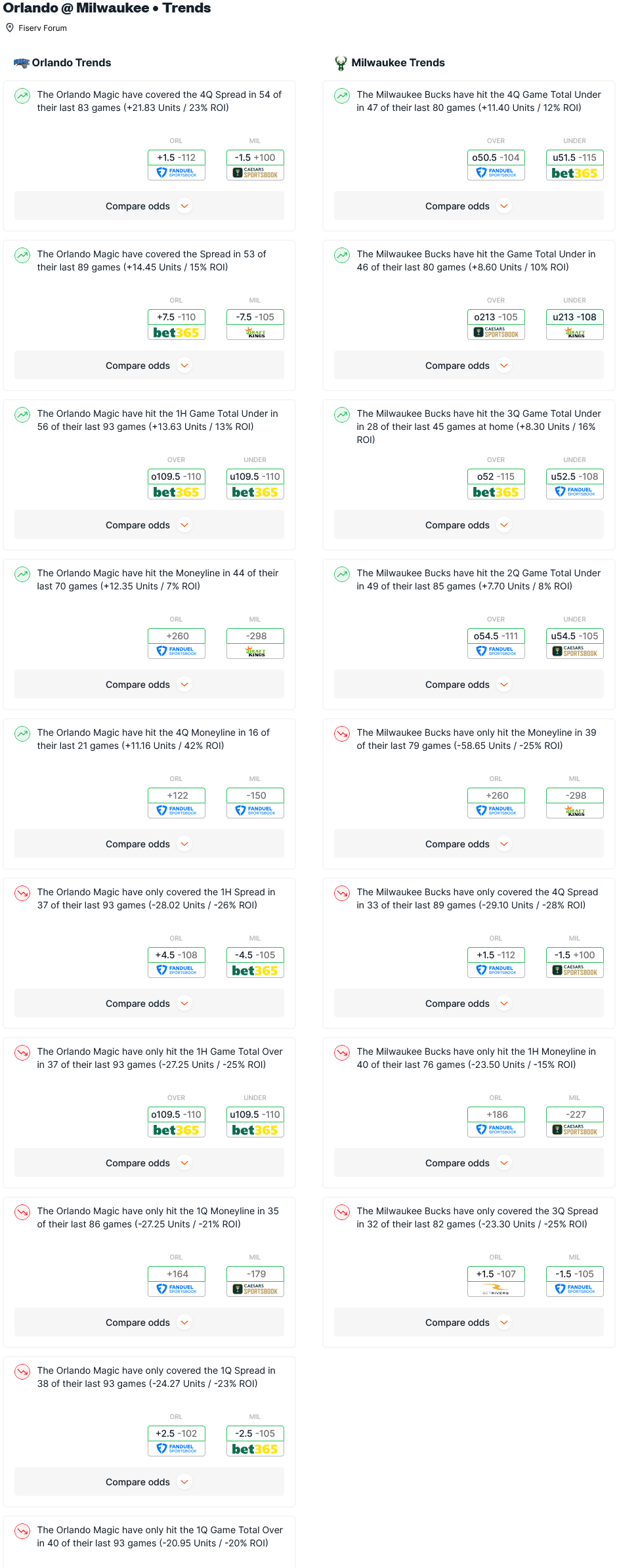Viewport: 617px width, 1568px height.
Task: Expand Compare odds under Bucks 3Q Spread trend
Action: click(x=469, y=1323)
